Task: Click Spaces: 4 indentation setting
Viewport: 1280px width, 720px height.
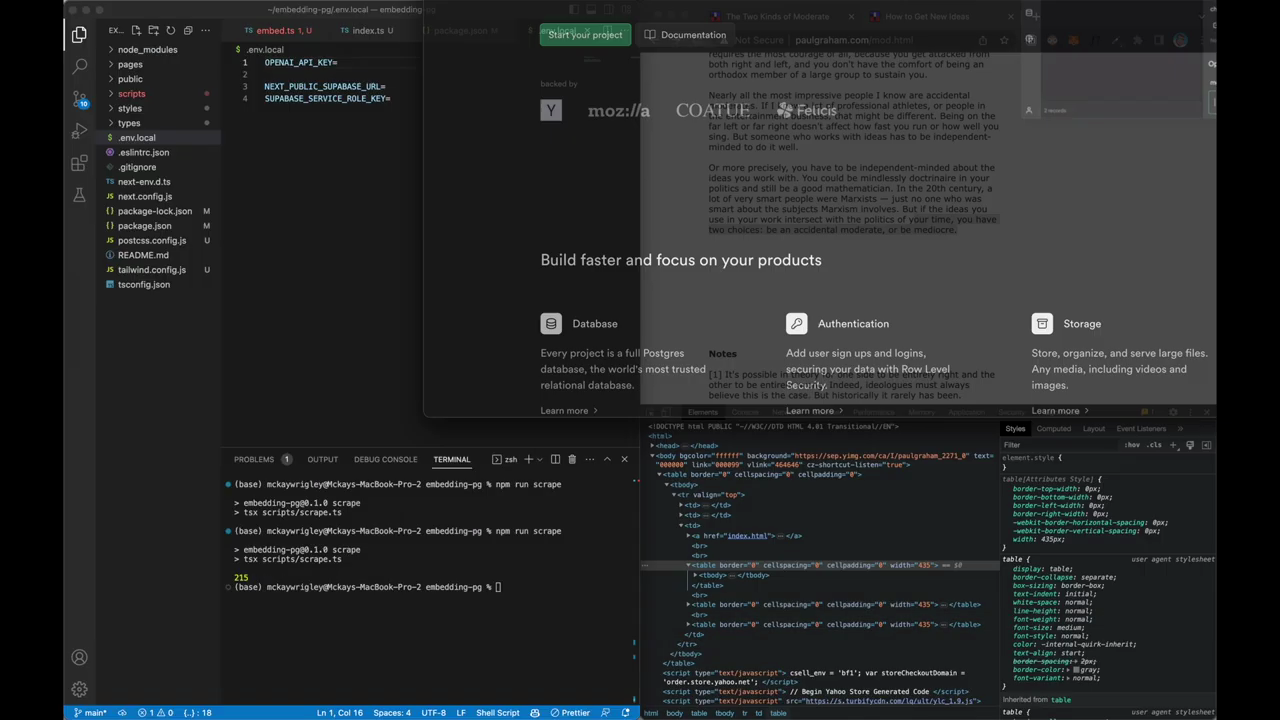Action: tap(392, 713)
